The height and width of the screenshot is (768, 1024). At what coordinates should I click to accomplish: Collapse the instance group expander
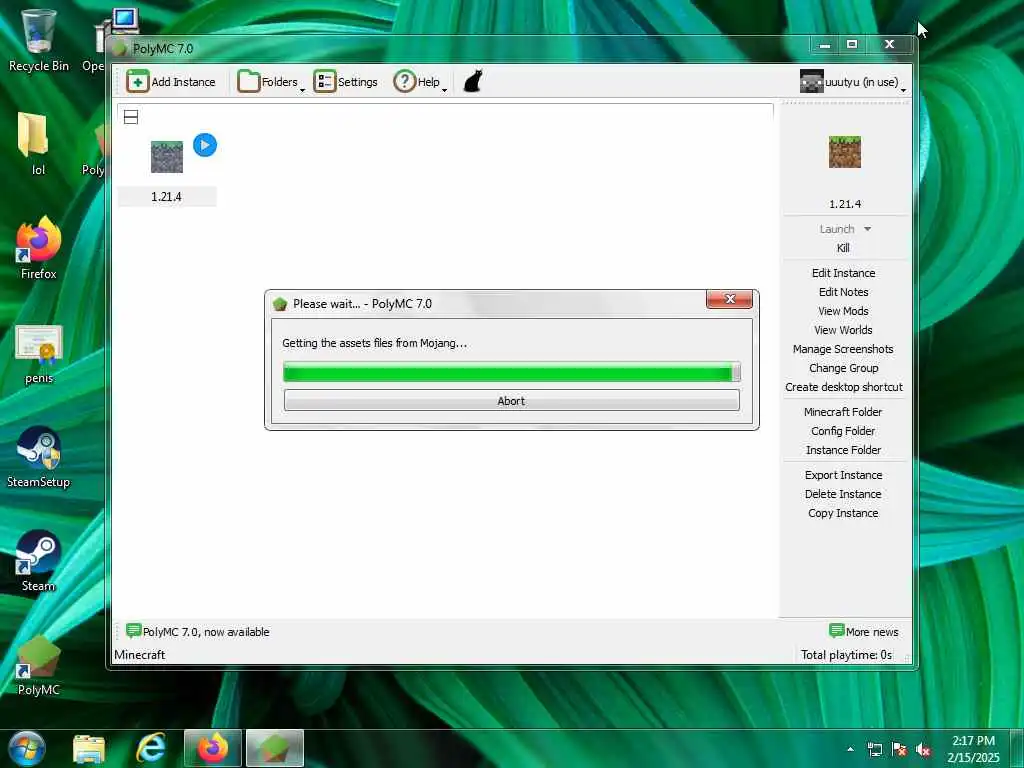tap(131, 118)
